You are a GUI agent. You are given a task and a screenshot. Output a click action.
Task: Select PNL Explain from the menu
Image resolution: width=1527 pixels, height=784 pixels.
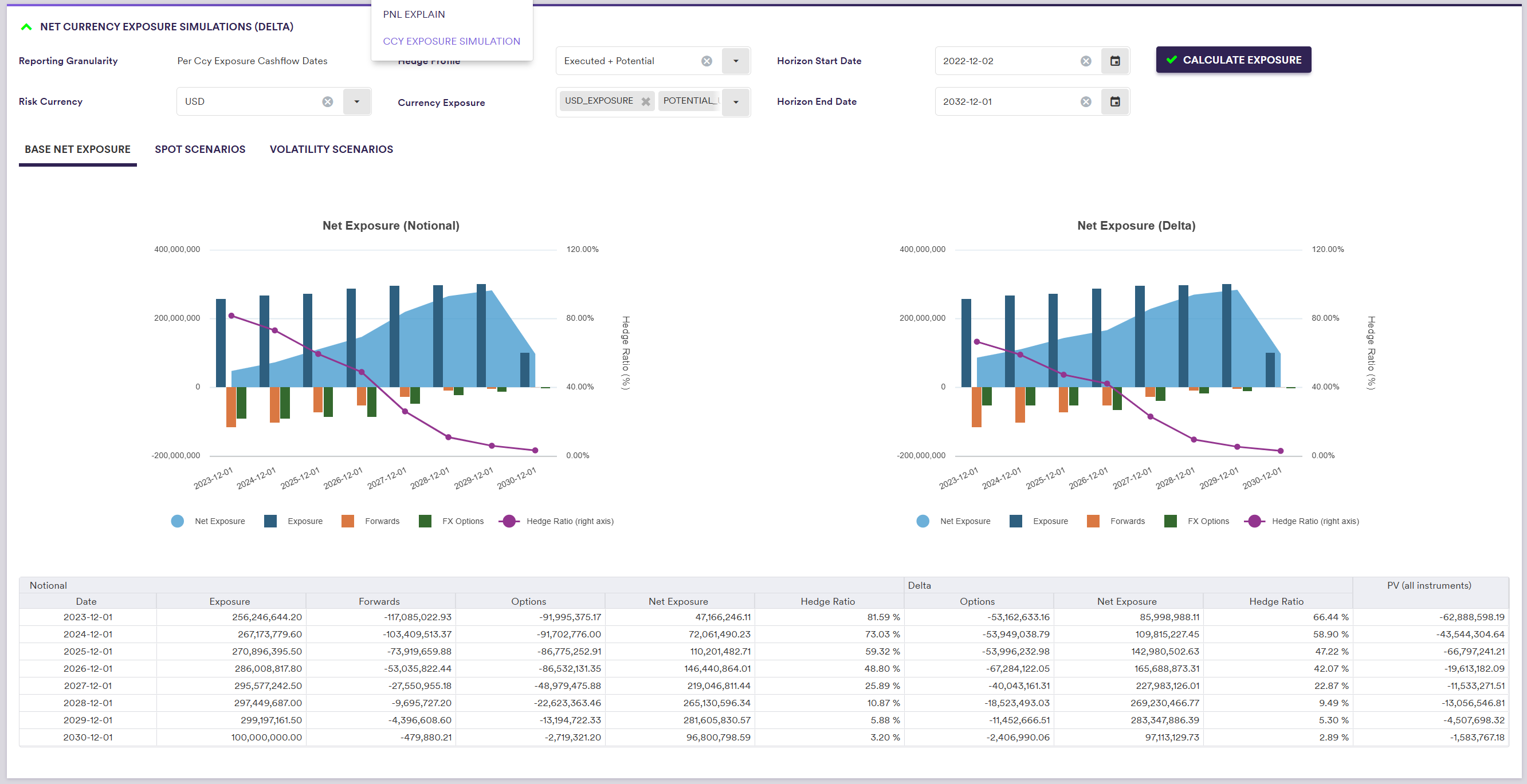(x=414, y=14)
